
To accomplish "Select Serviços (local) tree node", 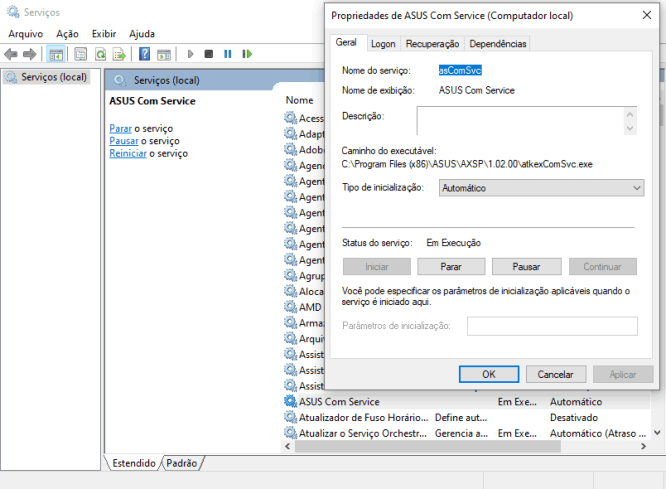I will pos(47,77).
